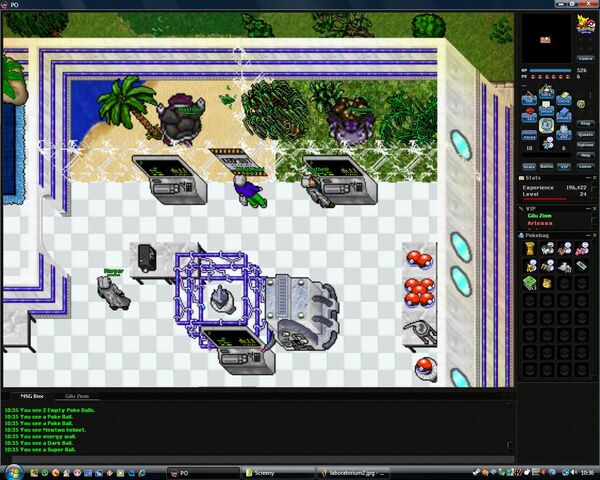Toggle the Battle panel button

coord(546,167)
